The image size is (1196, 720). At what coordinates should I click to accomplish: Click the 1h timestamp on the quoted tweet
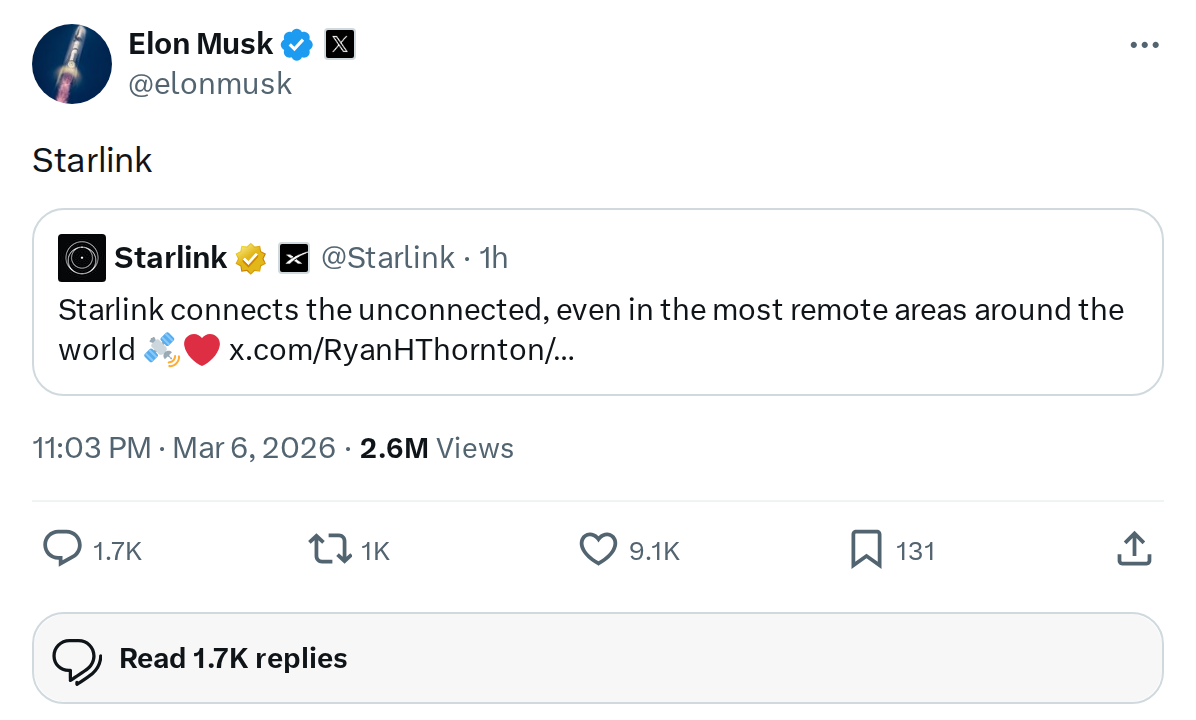[495, 257]
